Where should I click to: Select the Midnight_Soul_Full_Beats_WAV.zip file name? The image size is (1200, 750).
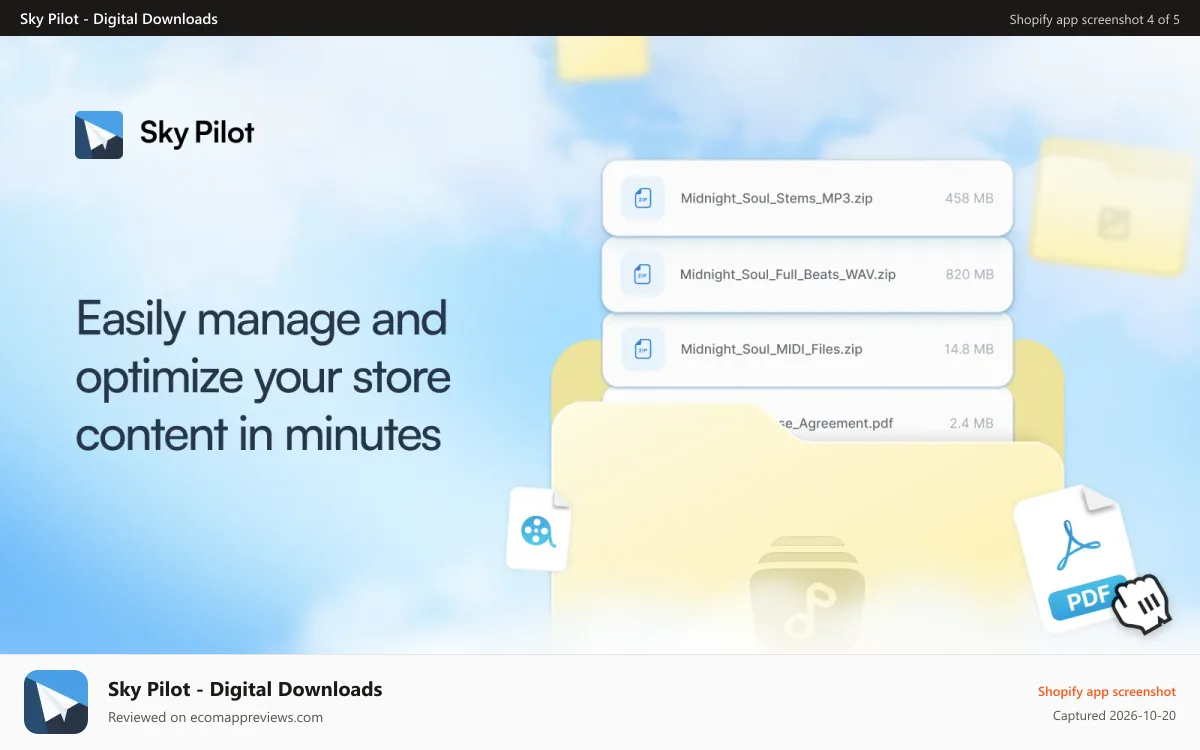point(788,274)
